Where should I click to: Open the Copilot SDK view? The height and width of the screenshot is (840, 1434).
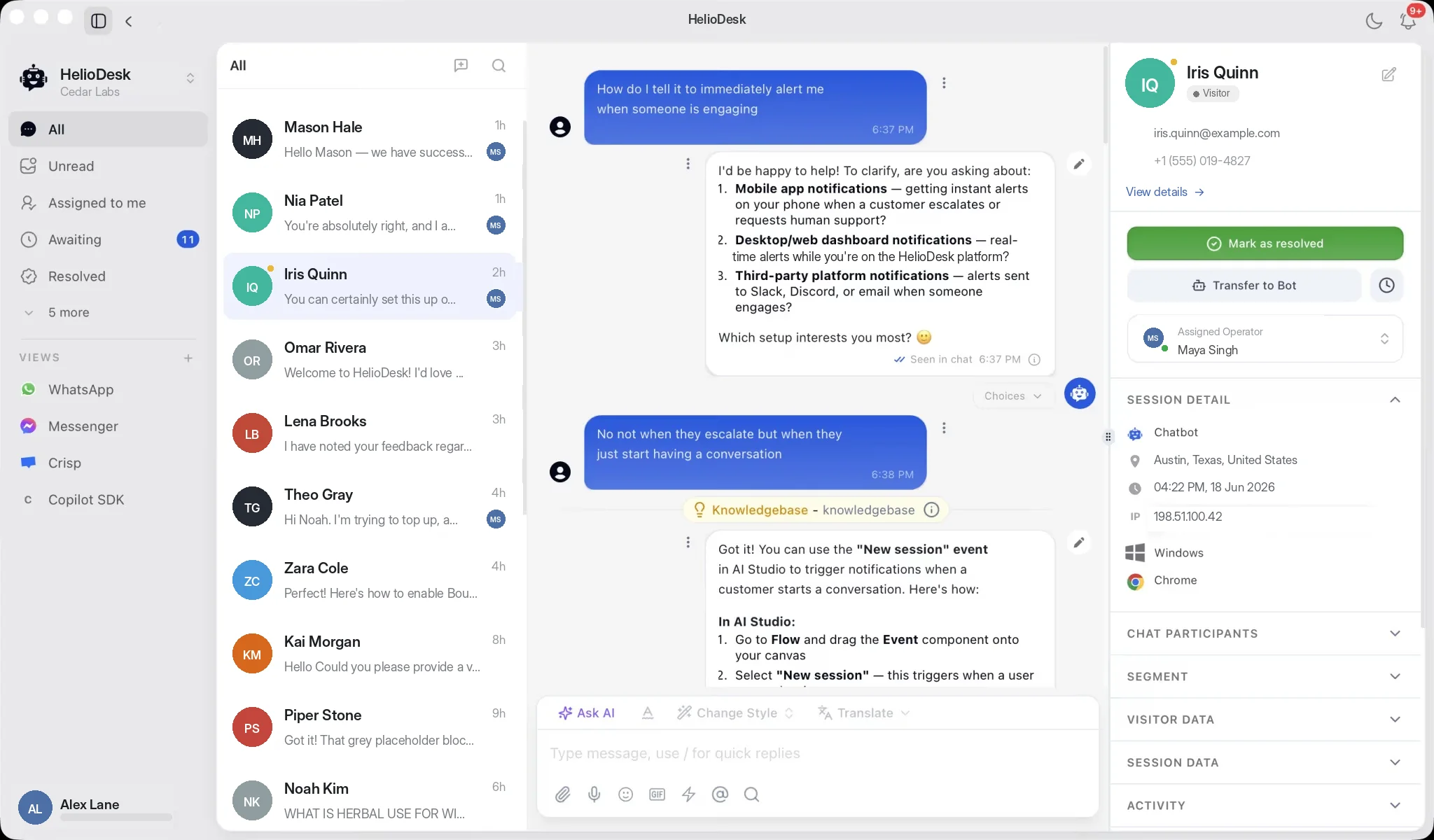(x=108, y=500)
